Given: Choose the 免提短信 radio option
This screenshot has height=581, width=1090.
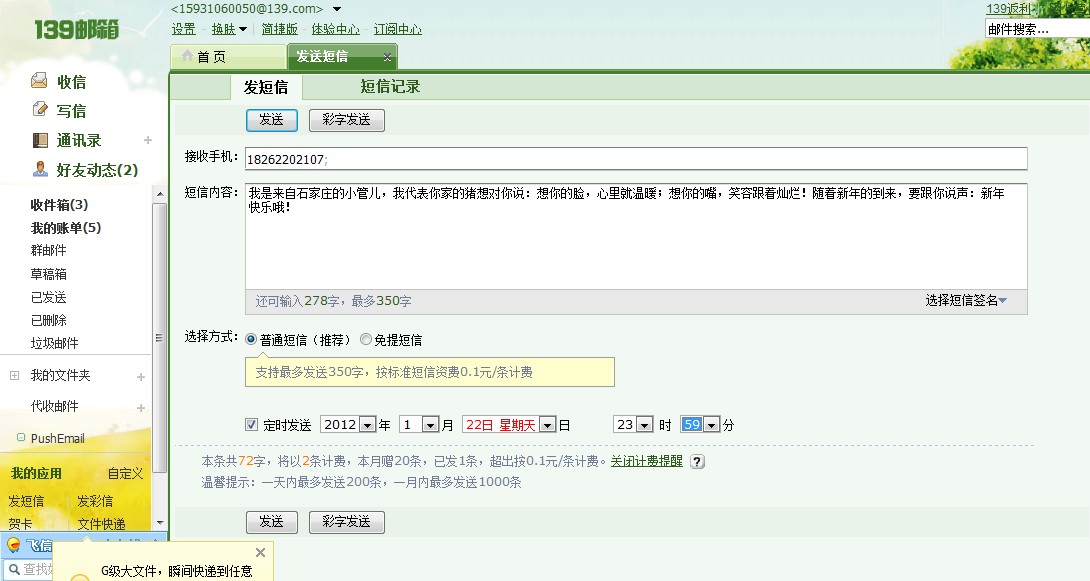Looking at the screenshot, I should (x=365, y=339).
